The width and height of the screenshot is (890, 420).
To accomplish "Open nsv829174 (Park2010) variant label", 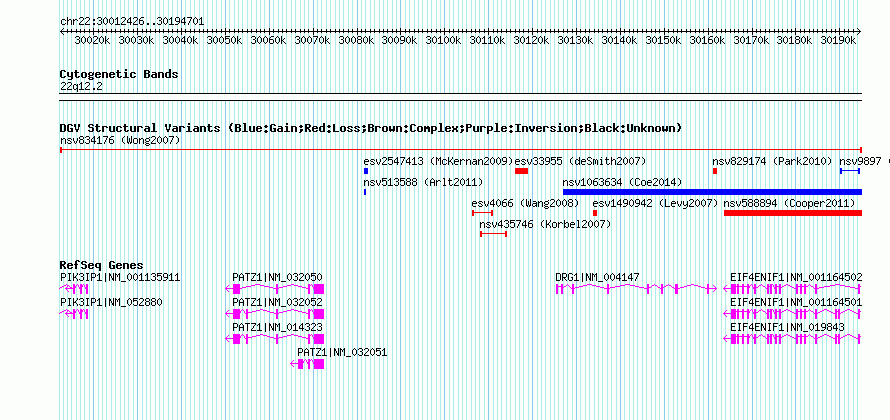I will pyautogui.click(x=772, y=161).
